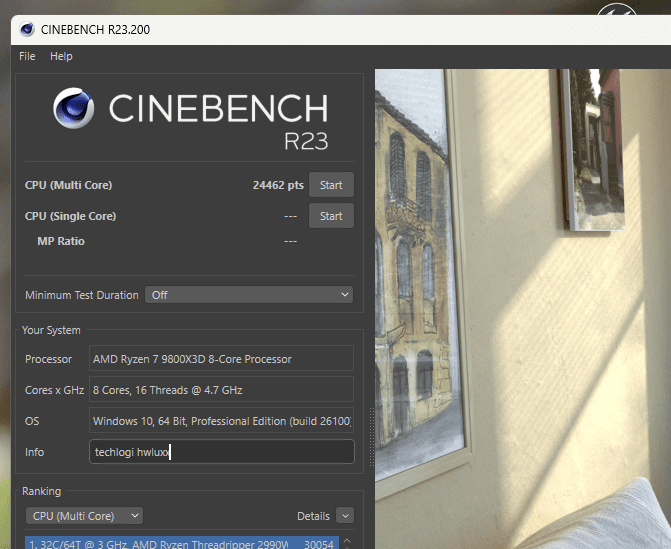The image size is (671, 549).
Task: Open the File menu
Action: 27,56
